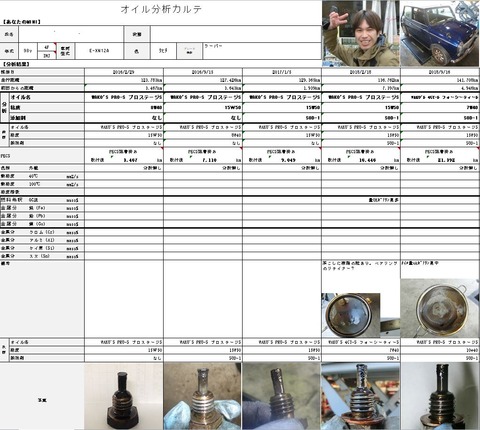
Task: Click the 【分析結果】 section heading
Action: 16,64
